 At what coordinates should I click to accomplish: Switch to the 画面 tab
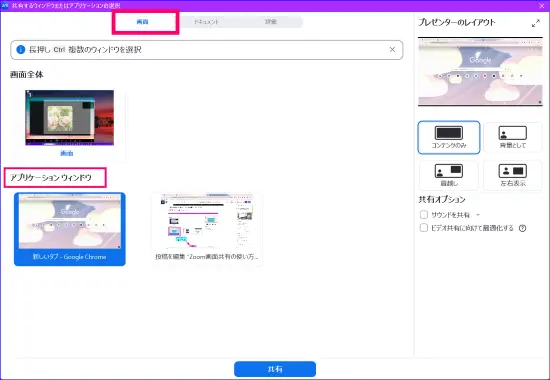(x=142, y=22)
